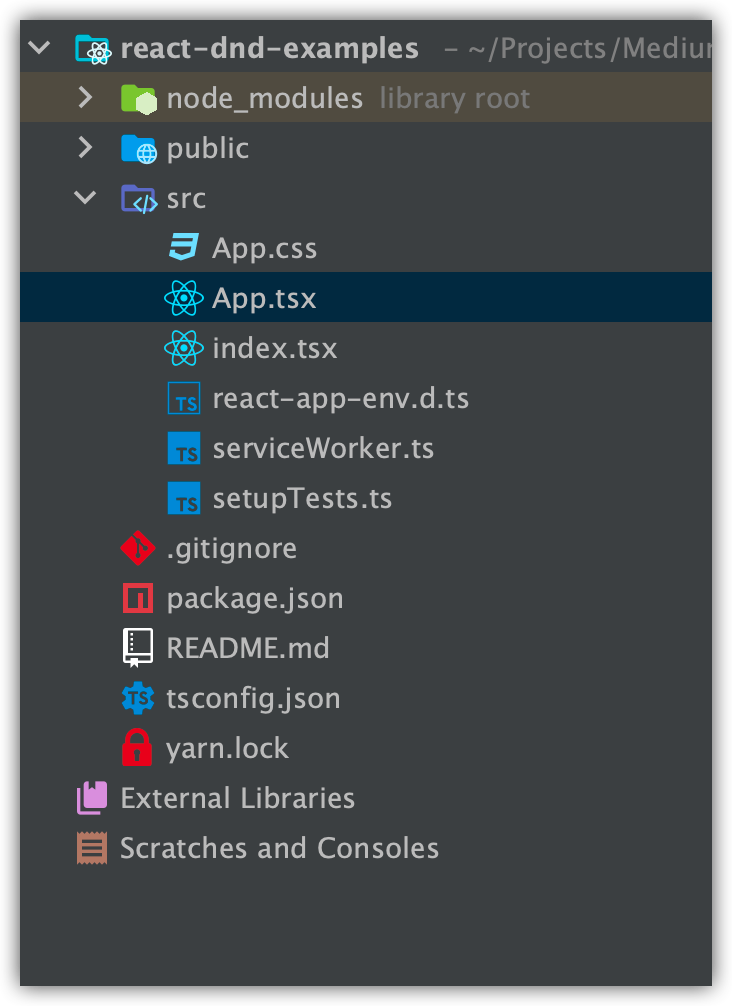Click the Scratches and Consoles icon
Viewport: 732px width, 1006px height.
[91, 847]
